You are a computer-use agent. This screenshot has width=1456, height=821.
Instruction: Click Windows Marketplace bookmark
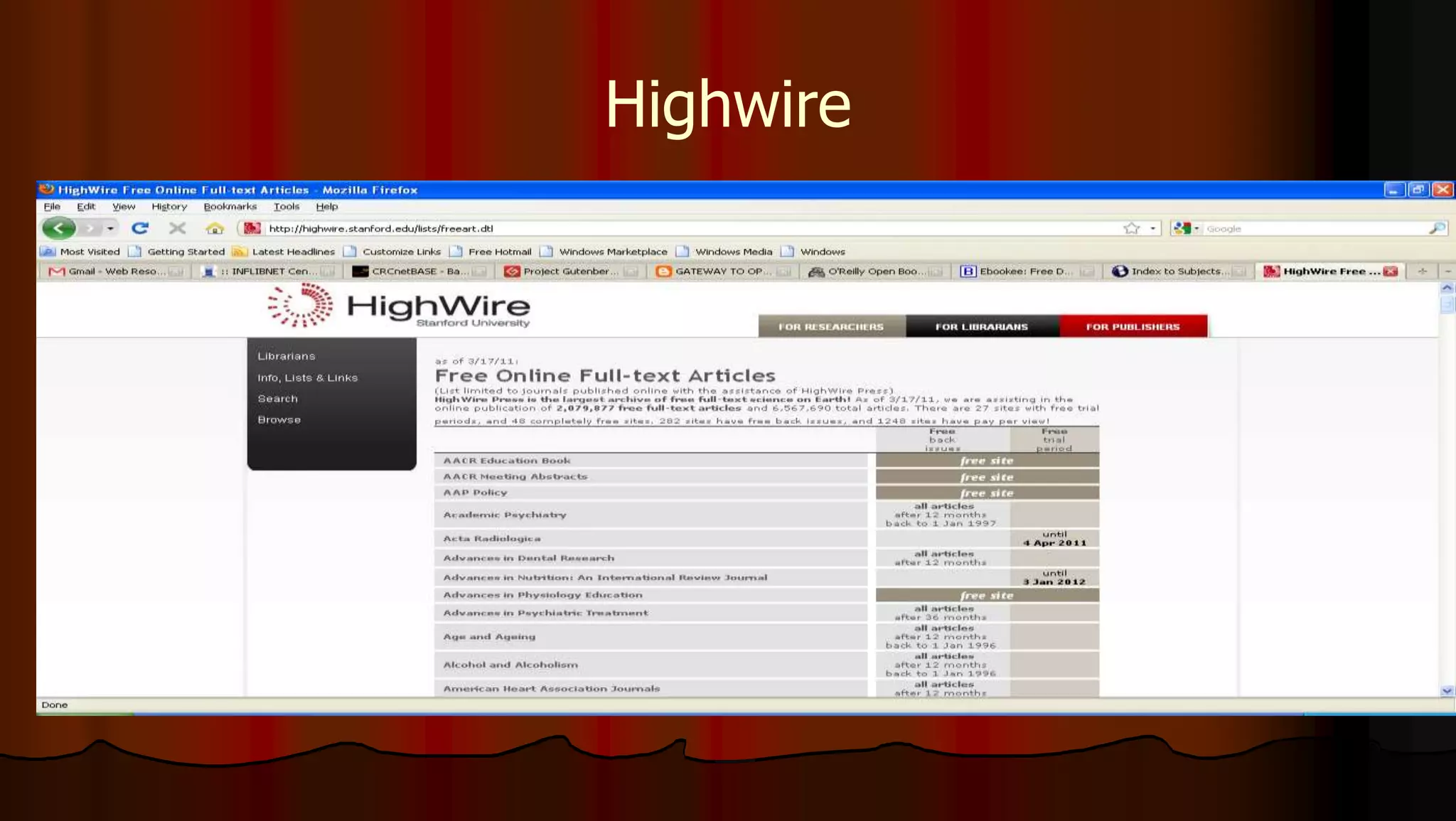tap(604, 252)
